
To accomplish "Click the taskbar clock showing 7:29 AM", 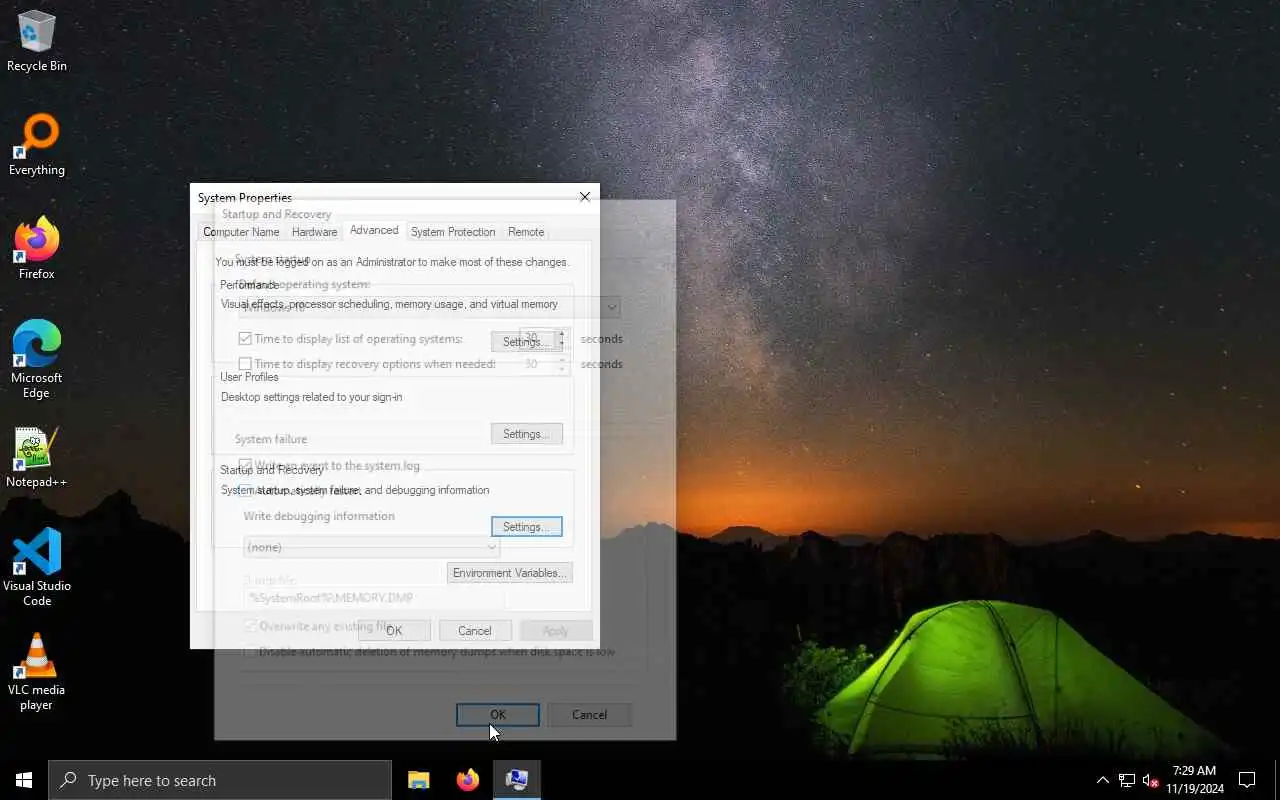I will (1194, 780).
